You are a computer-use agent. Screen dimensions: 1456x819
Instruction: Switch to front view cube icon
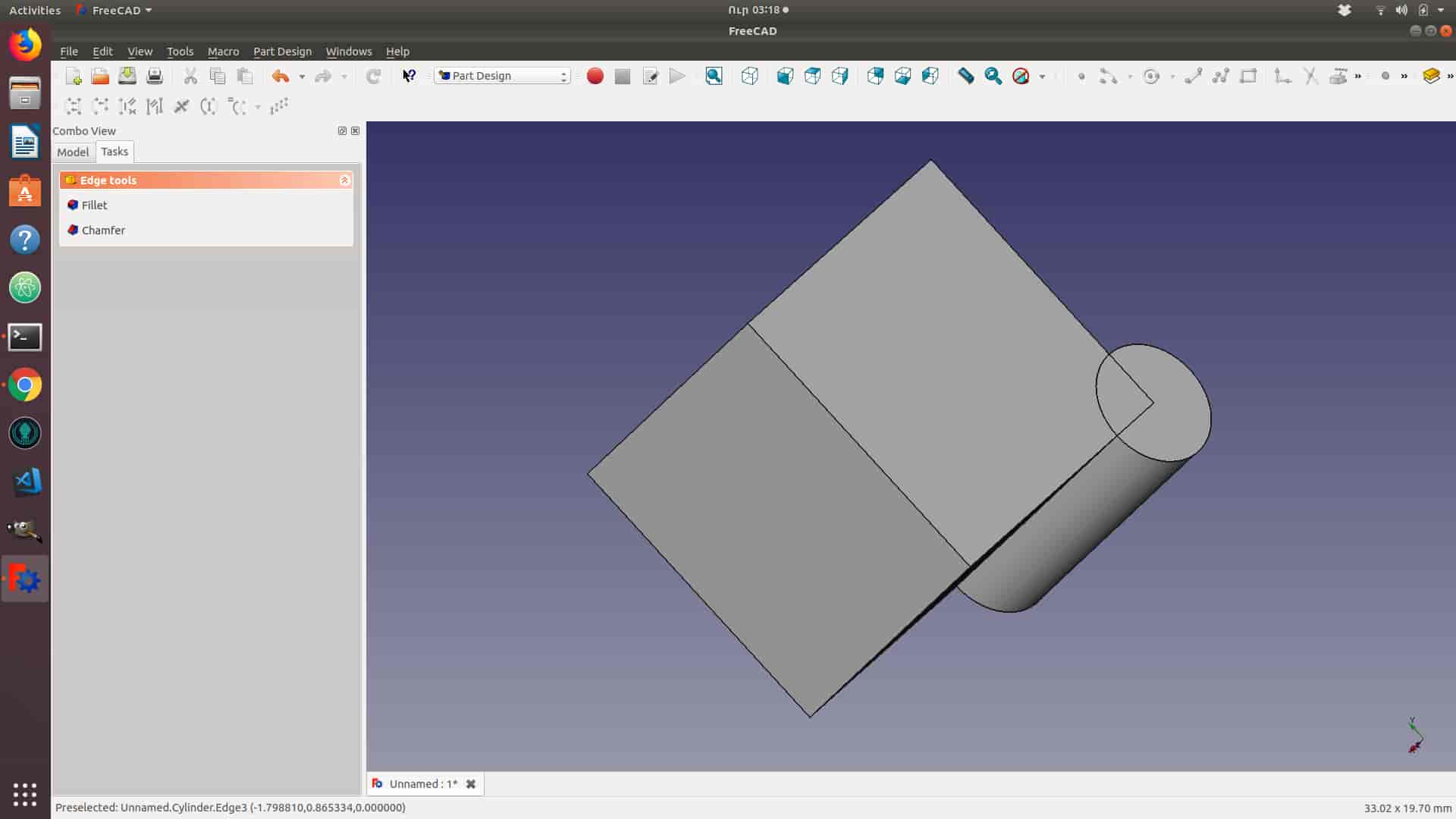tap(785, 76)
